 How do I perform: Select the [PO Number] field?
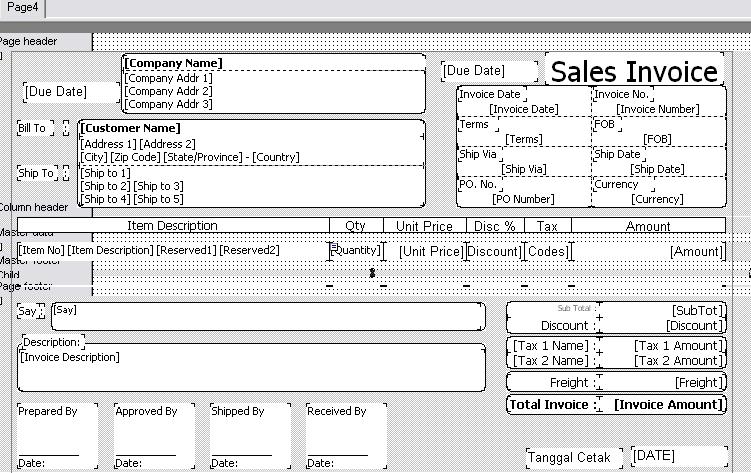[x=522, y=199]
